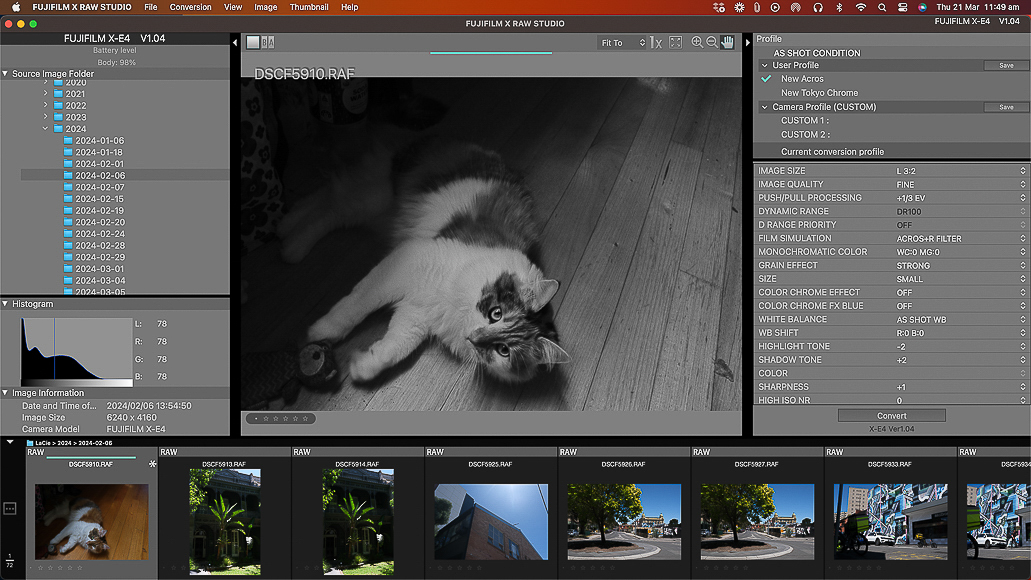Collapse the Source Image Folder section
Image resolution: width=1031 pixels, height=580 pixels.
click(x=5, y=74)
